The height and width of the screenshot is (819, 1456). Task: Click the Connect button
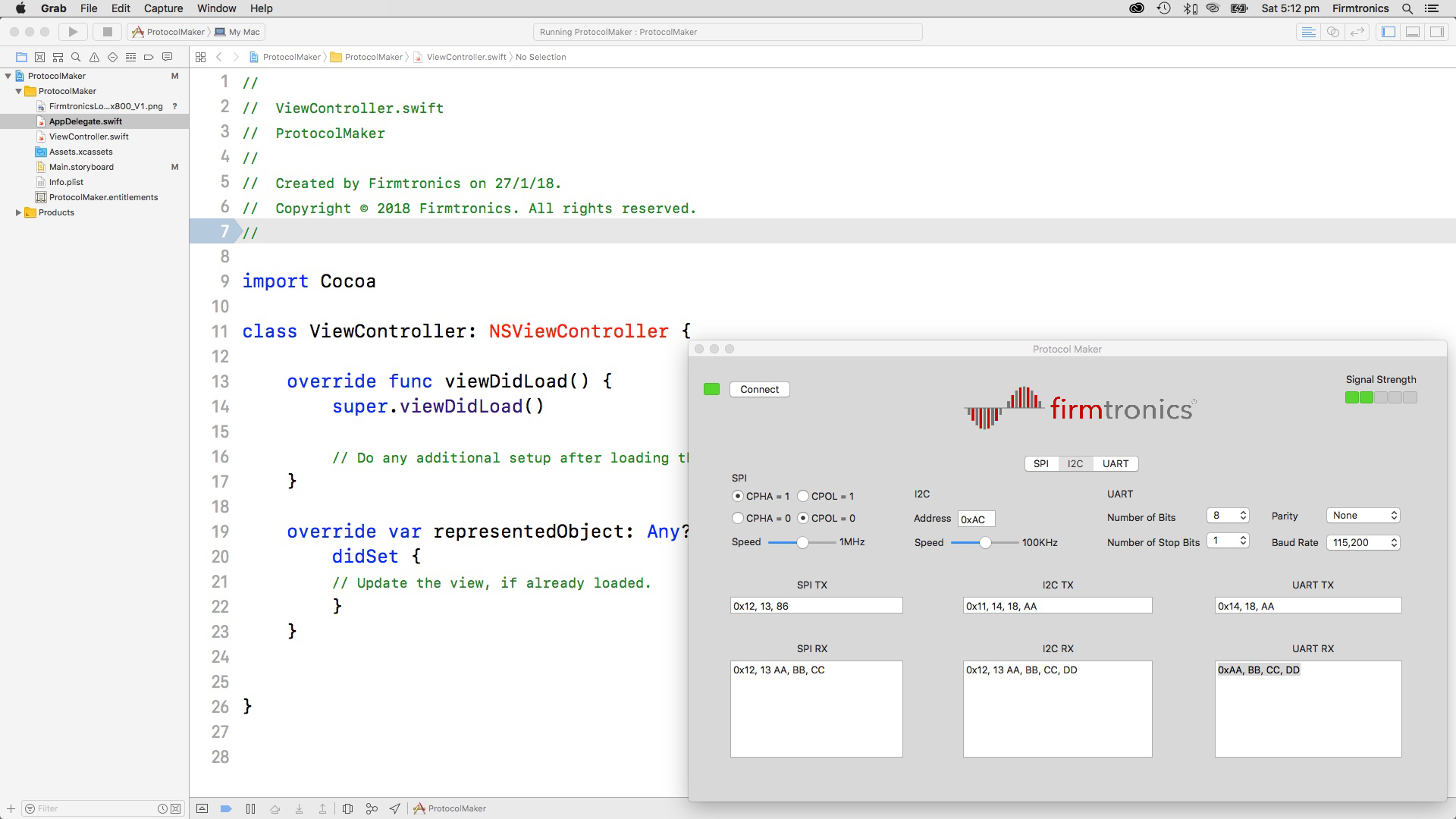759,389
